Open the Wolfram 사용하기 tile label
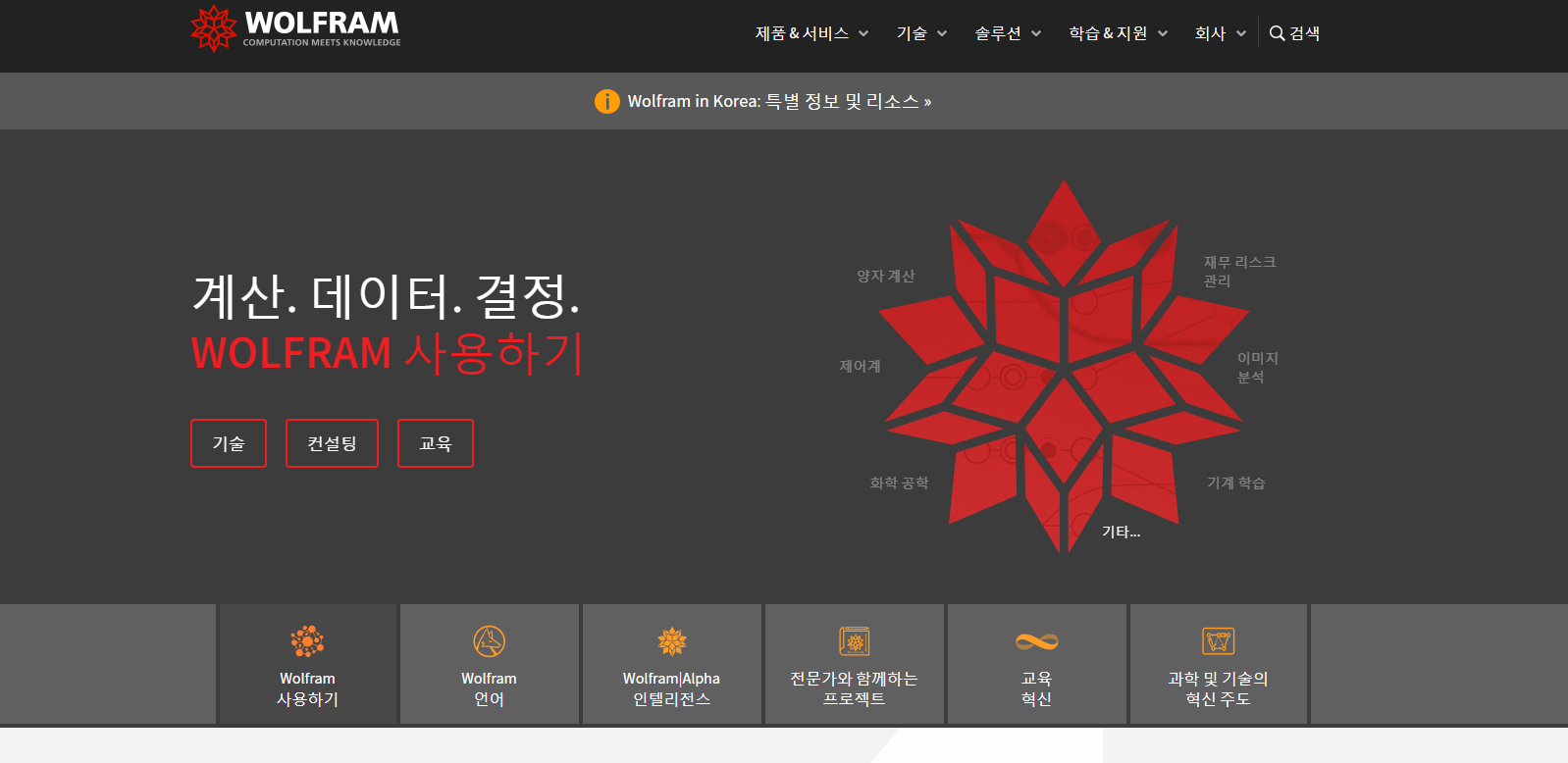The image size is (1568, 763). (x=307, y=688)
